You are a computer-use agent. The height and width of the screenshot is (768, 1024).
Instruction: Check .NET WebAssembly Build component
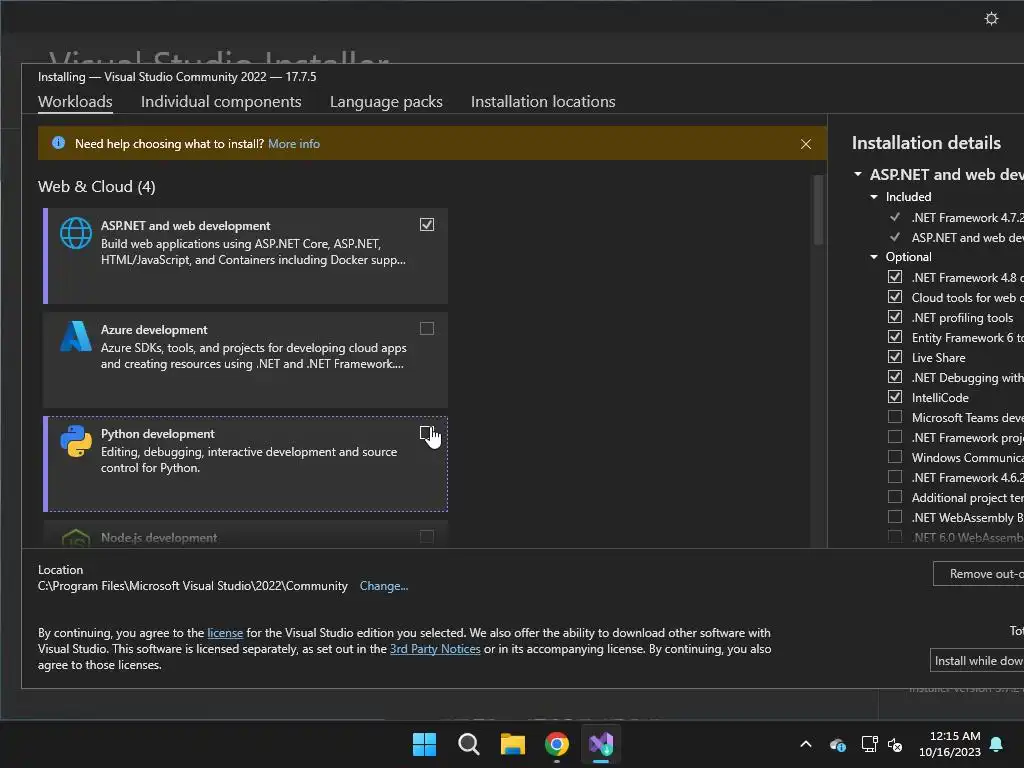click(x=895, y=517)
